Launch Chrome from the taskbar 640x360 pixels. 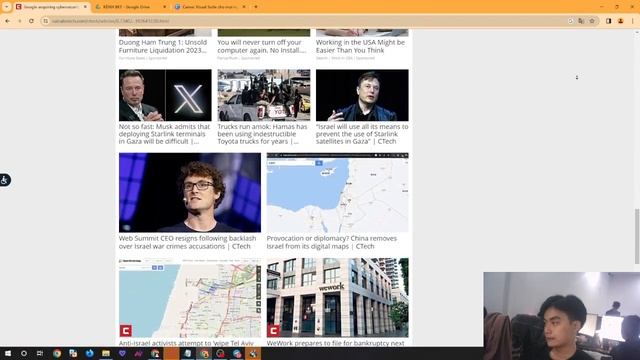57,353
